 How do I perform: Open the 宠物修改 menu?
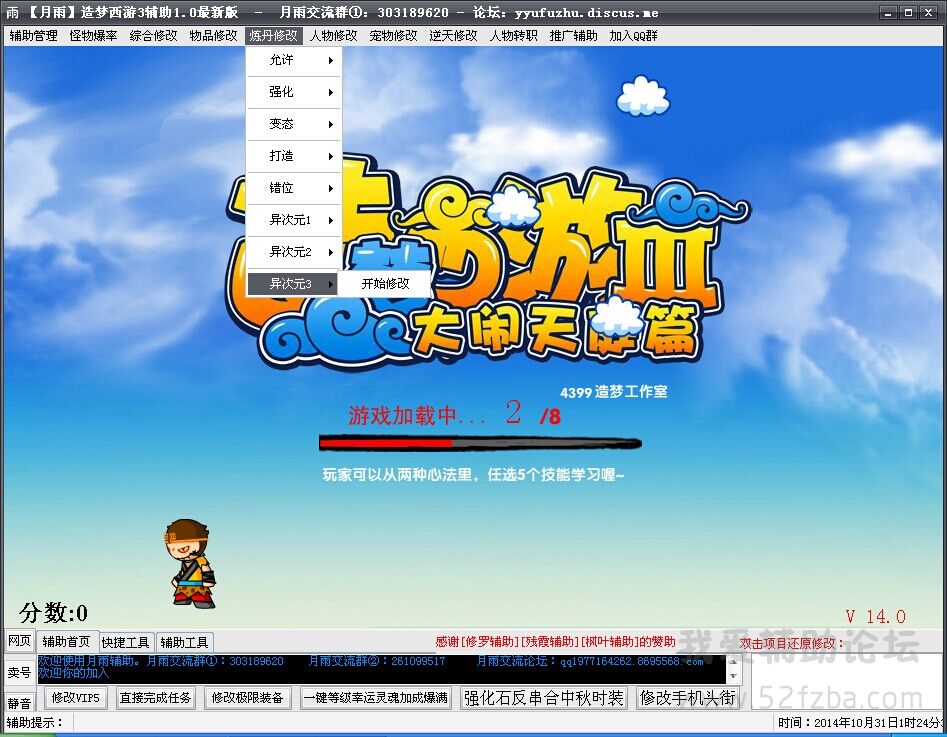pyautogui.click(x=393, y=36)
